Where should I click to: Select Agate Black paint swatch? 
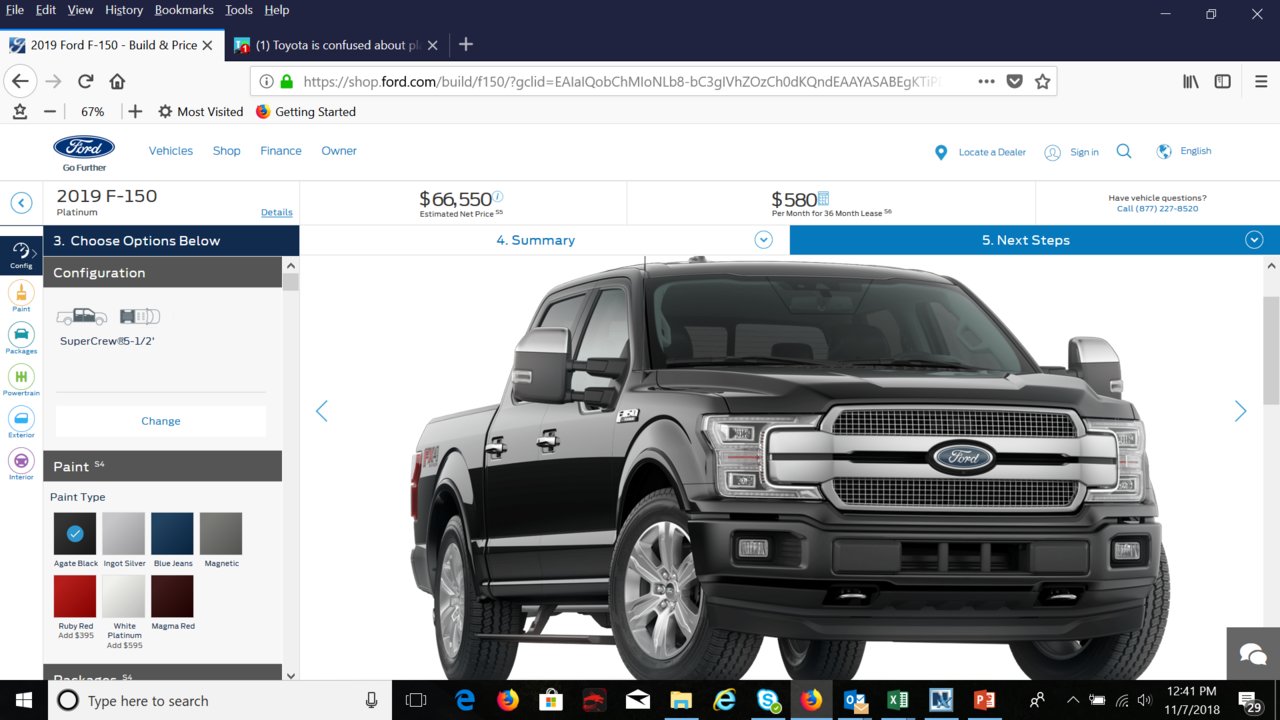point(75,534)
